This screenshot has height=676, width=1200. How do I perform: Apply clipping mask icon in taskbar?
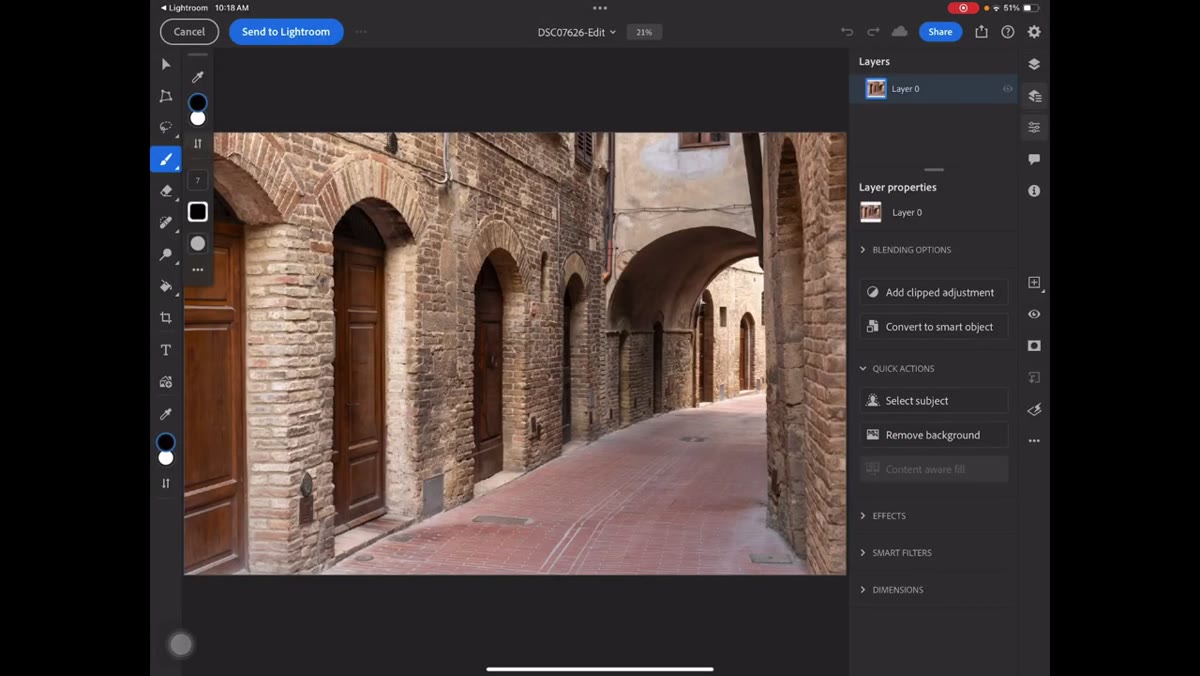(x=1034, y=378)
